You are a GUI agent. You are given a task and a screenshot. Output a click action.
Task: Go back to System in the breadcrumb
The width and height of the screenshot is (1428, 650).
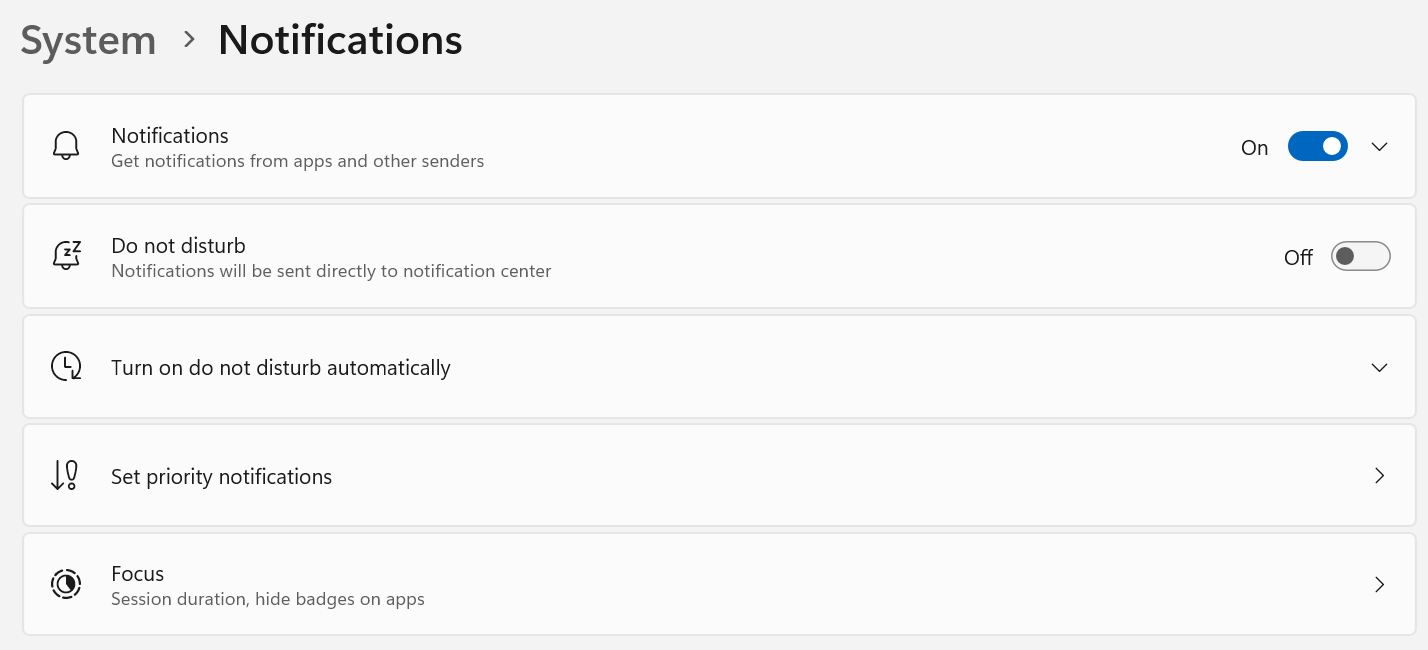[x=88, y=40]
